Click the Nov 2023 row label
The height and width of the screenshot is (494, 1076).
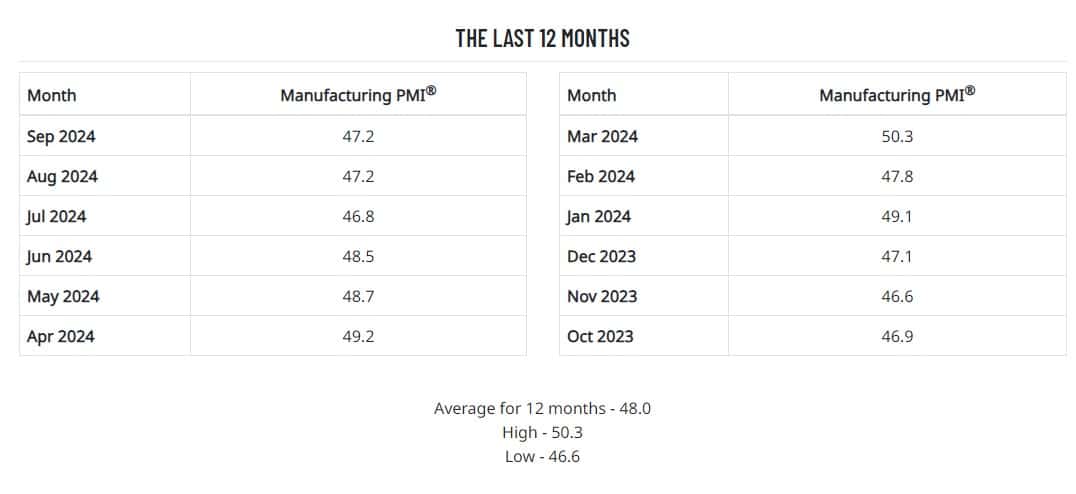click(602, 296)
